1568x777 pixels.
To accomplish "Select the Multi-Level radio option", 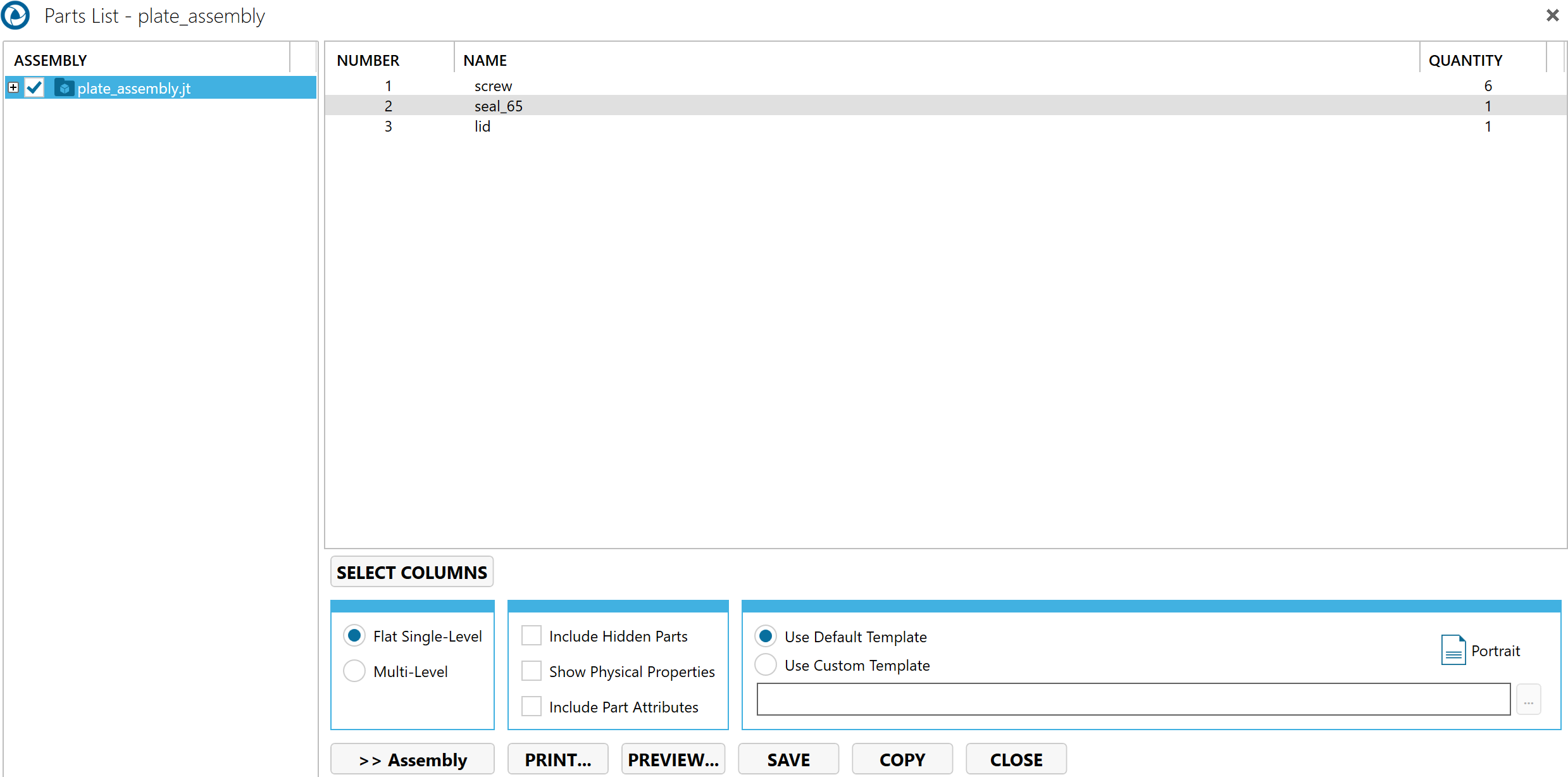I will [x=354, y=671].
